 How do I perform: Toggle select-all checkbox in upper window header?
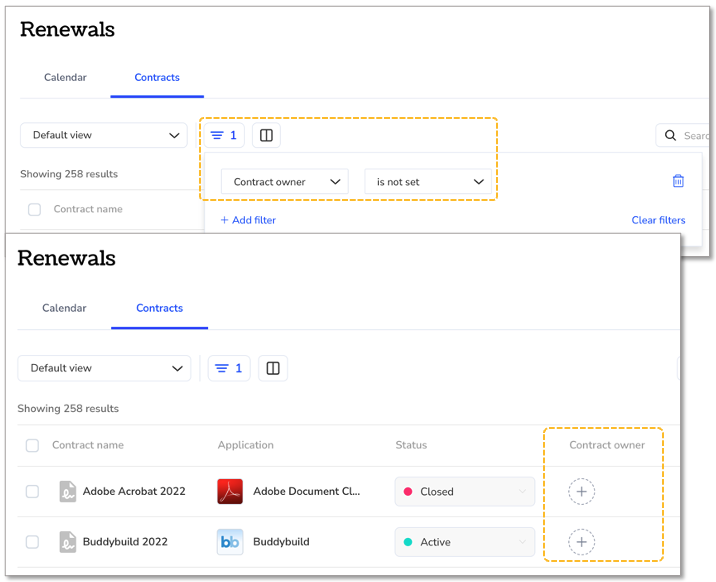pos(34,210)
